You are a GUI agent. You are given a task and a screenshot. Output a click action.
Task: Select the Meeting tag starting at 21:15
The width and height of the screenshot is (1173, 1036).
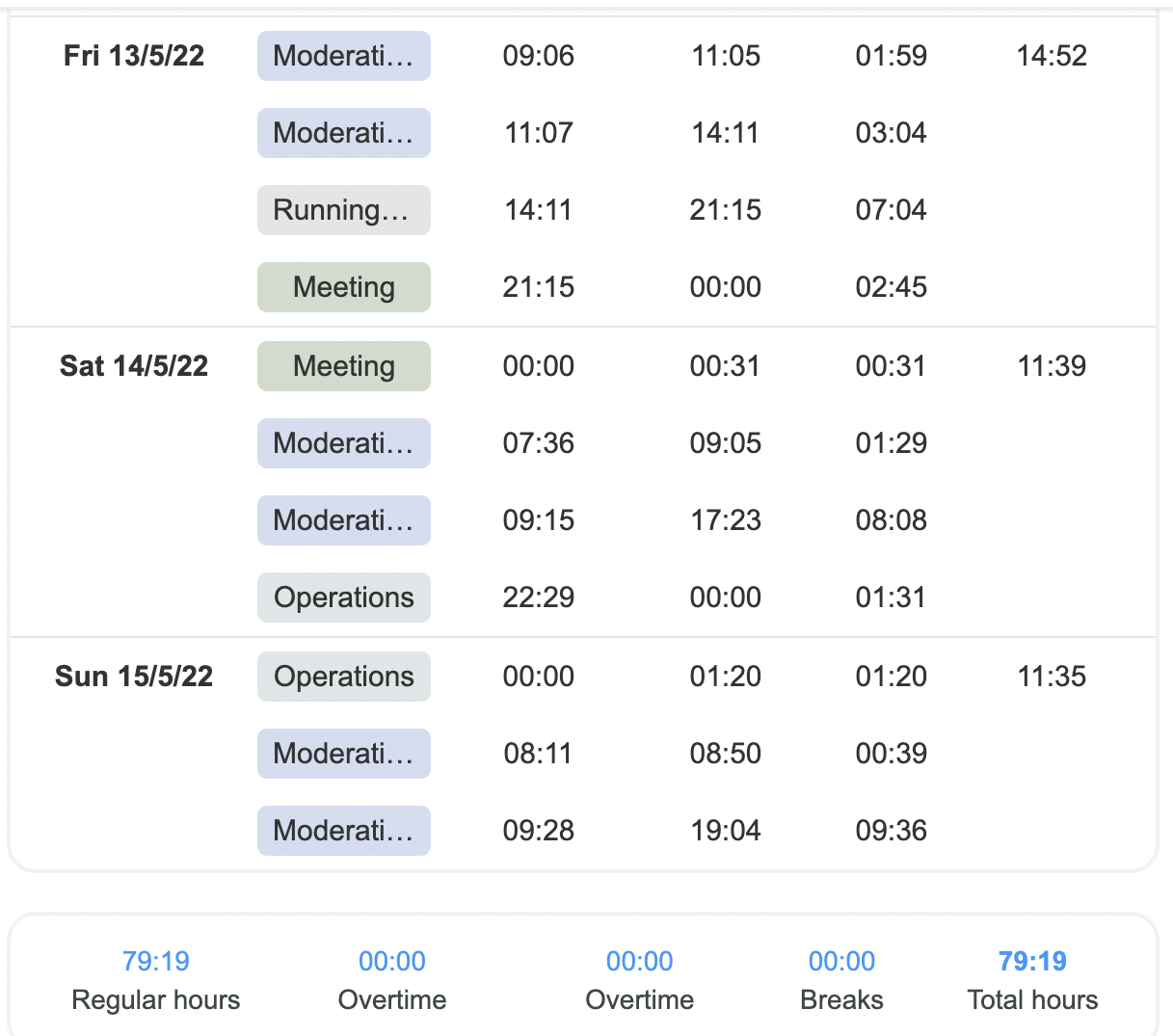(x=344, y=287)
